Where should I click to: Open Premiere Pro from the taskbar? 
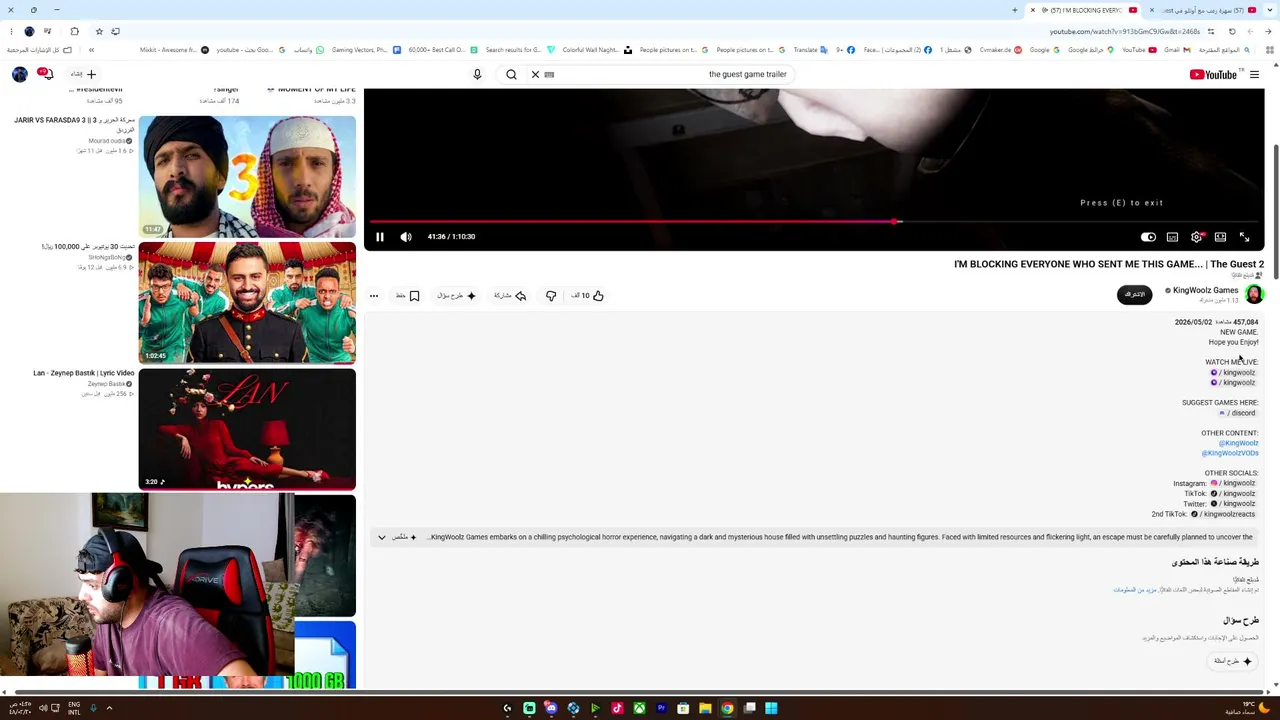pos(661,708)
